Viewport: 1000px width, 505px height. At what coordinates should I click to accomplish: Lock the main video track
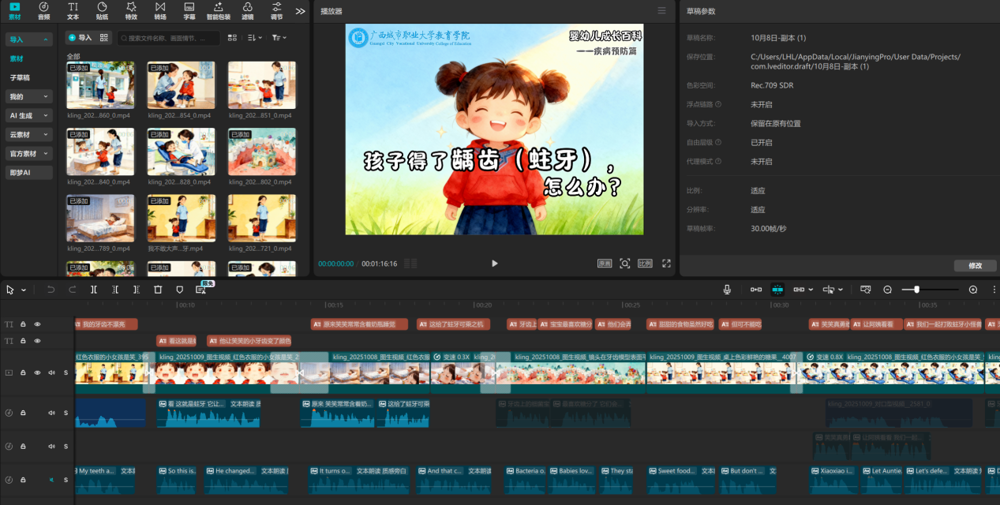24,372
